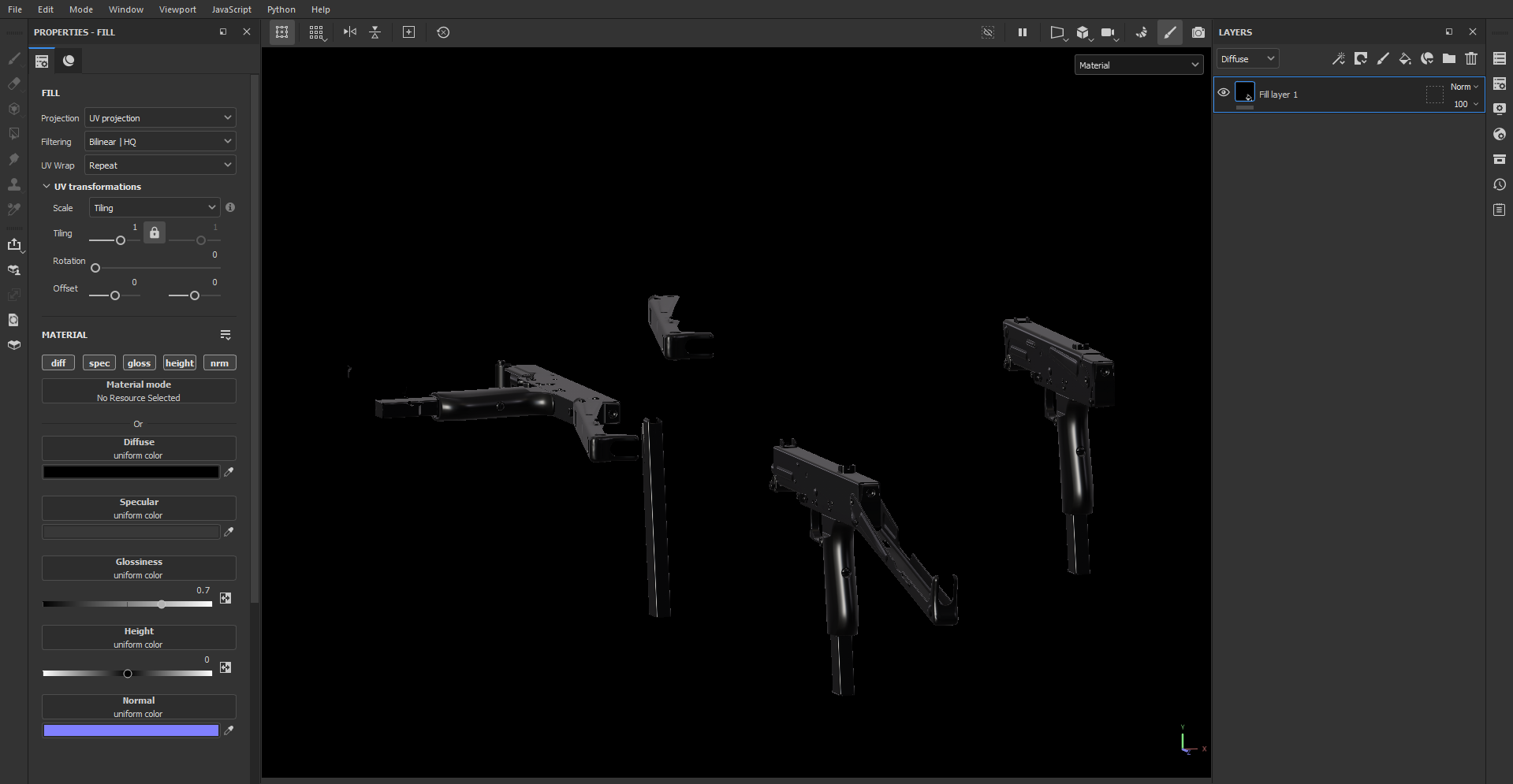Add a fill layer with bucket icon

[x=1405, y=58]
